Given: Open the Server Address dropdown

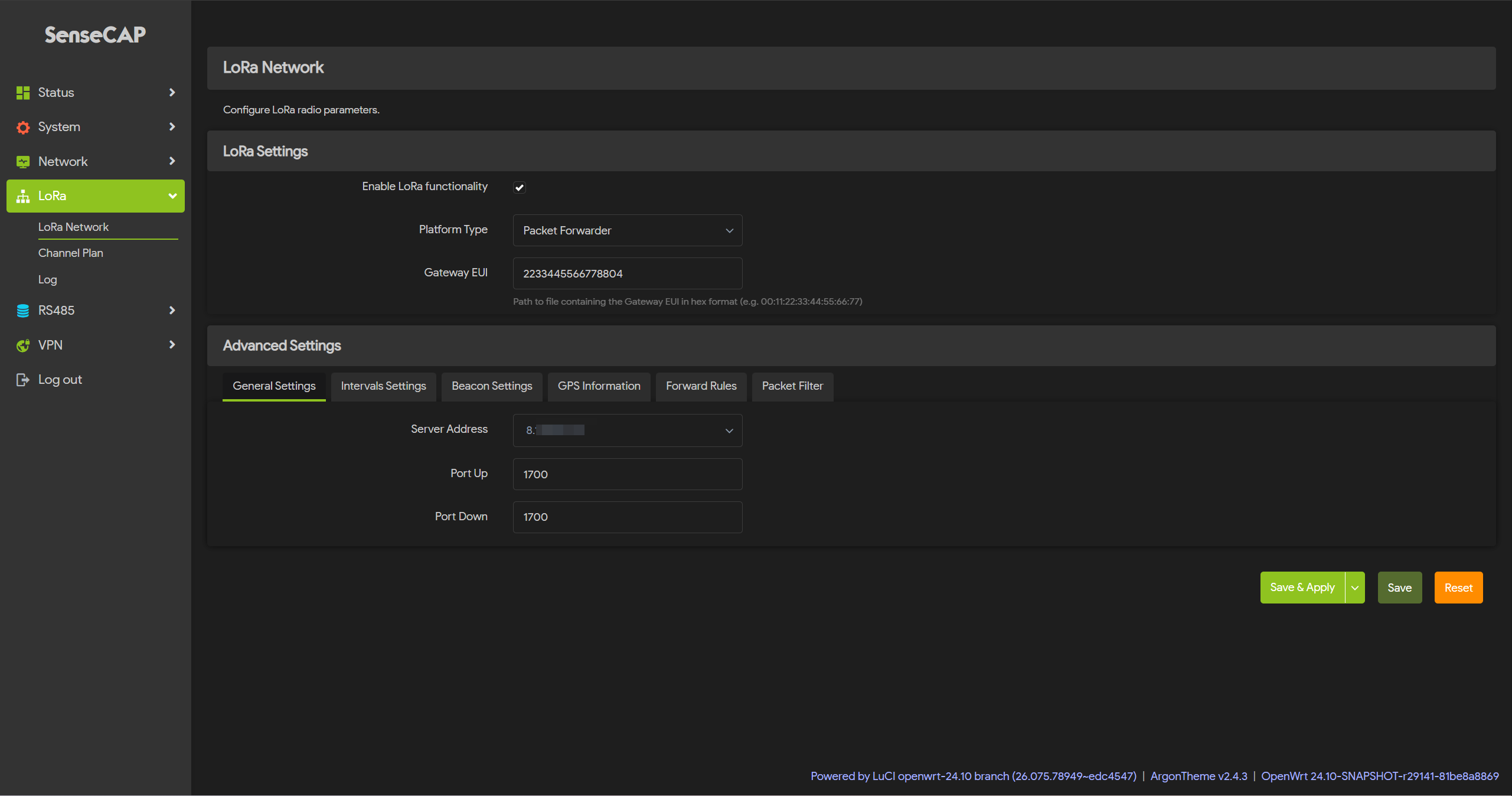Looking at the screenshot, I should pos(627,430).
